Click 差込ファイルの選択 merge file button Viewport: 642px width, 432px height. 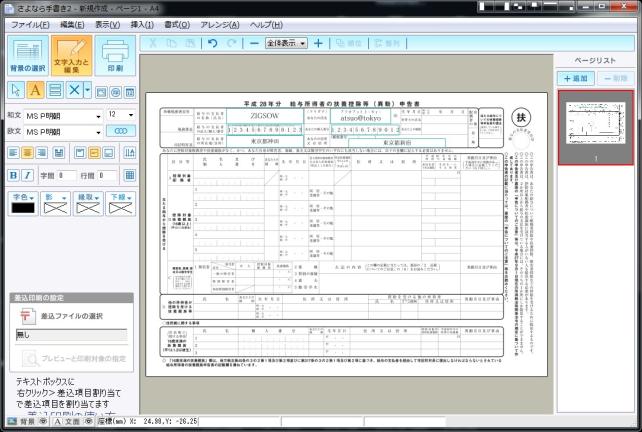coord(61,316)
